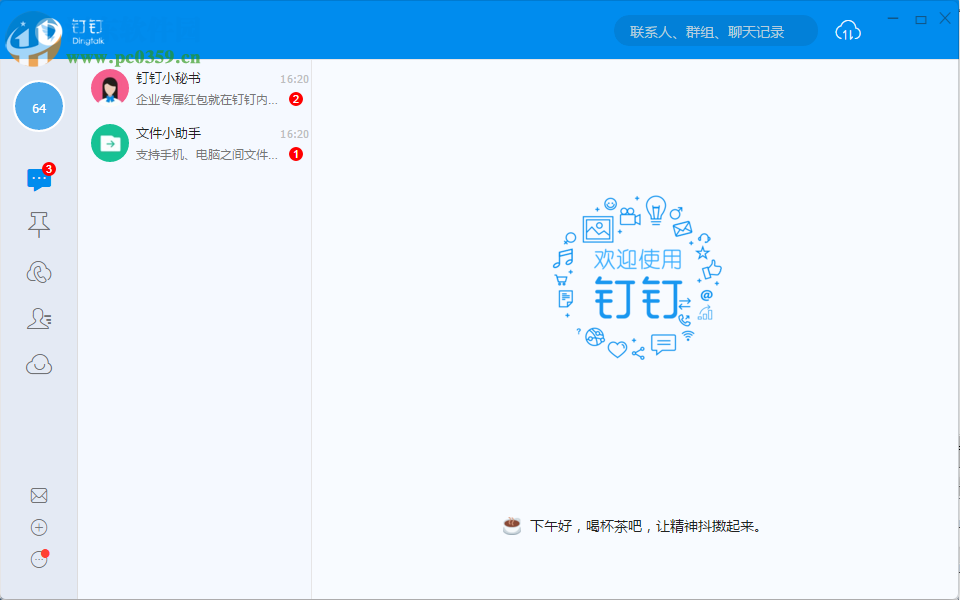Image resolution: width=960 pixels, height=600 pixels.
Task: Maximize the DingTalk window
Action: (920, 20)
